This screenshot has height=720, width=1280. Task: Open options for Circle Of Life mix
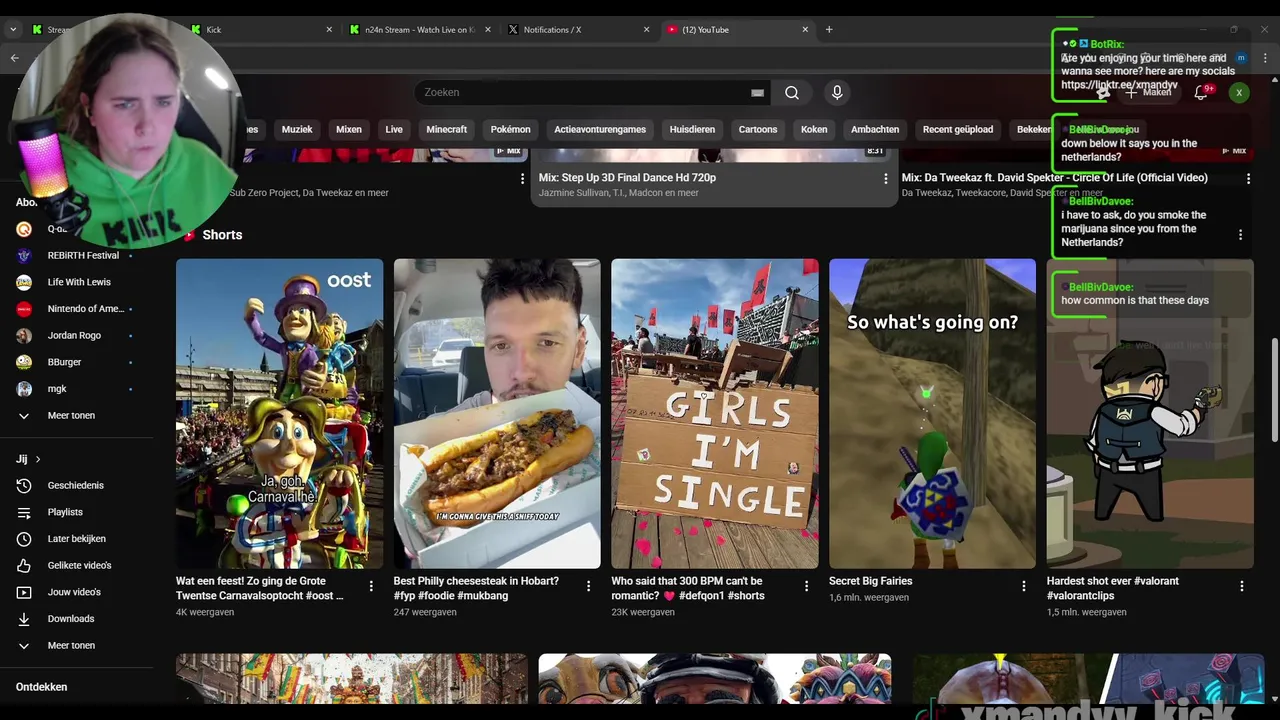pyautogui.click(x=1248, y=179)
